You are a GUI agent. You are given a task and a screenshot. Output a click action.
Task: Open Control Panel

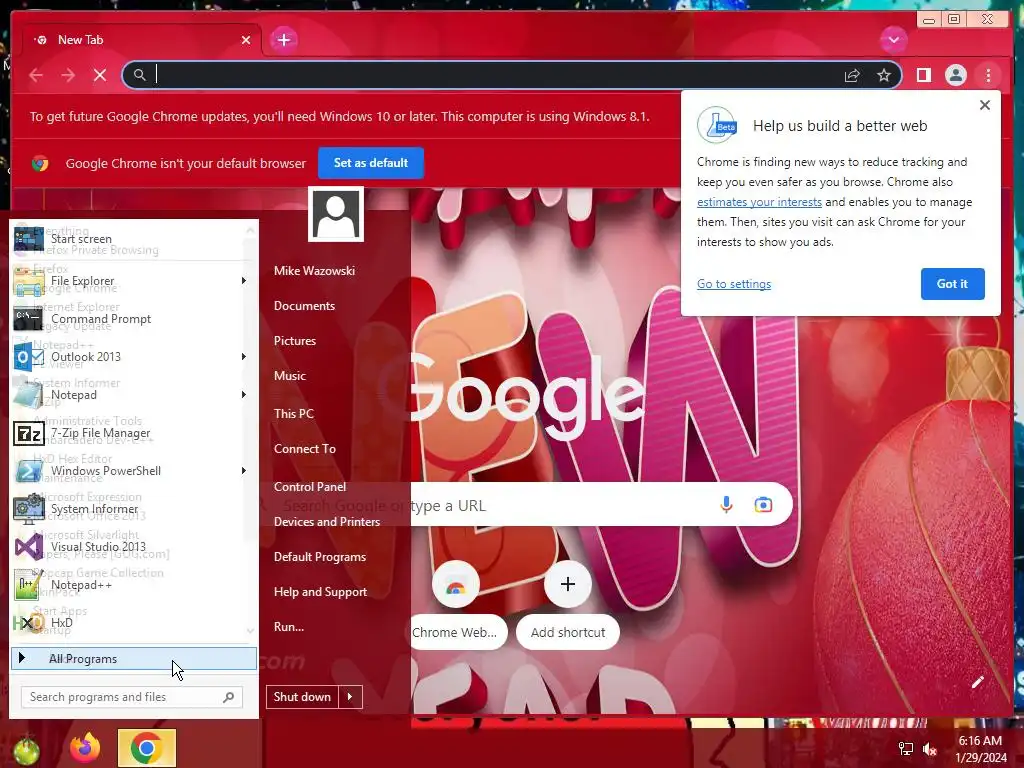pos(310,487)
